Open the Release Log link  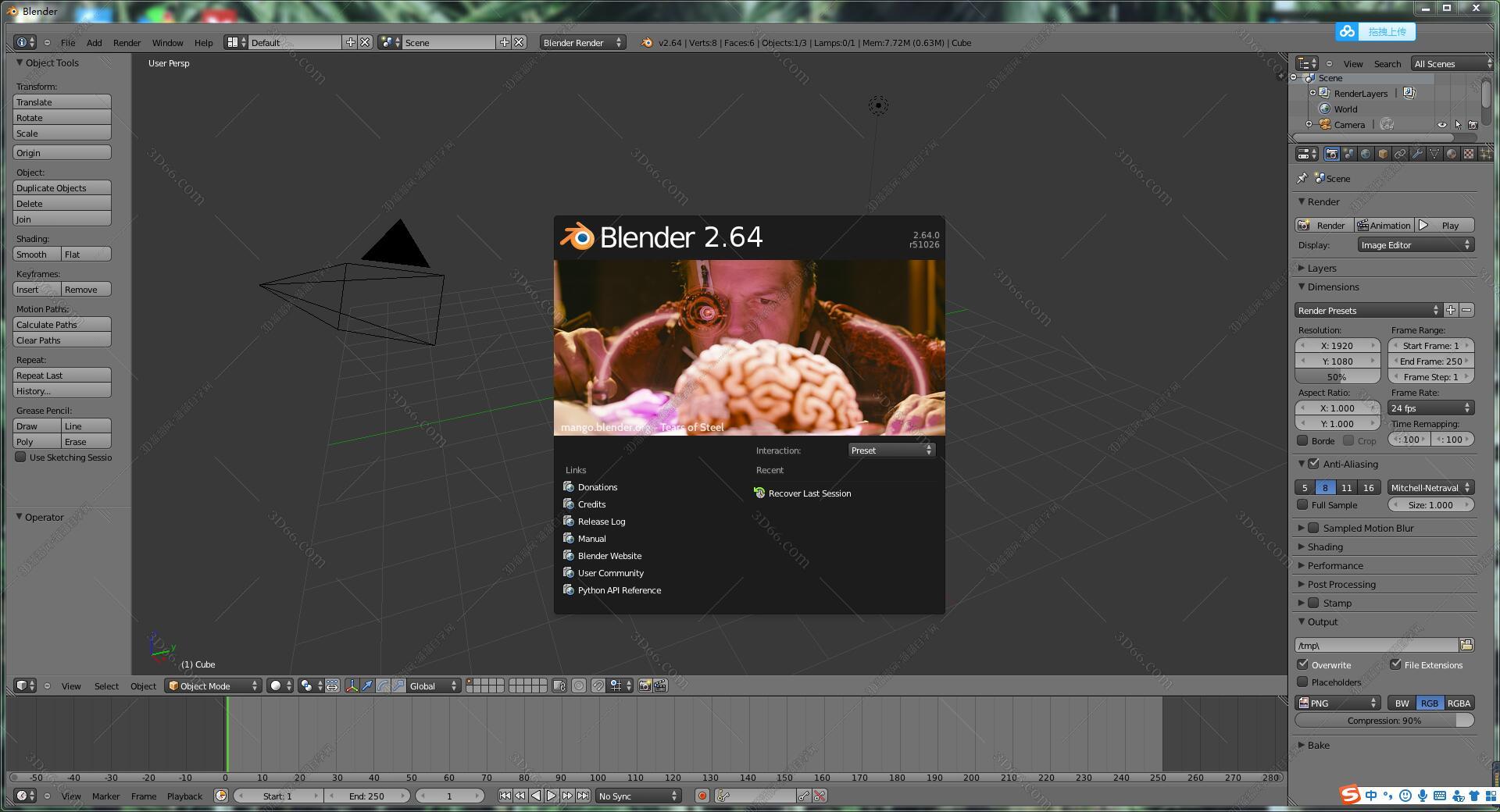coord(601,522)
